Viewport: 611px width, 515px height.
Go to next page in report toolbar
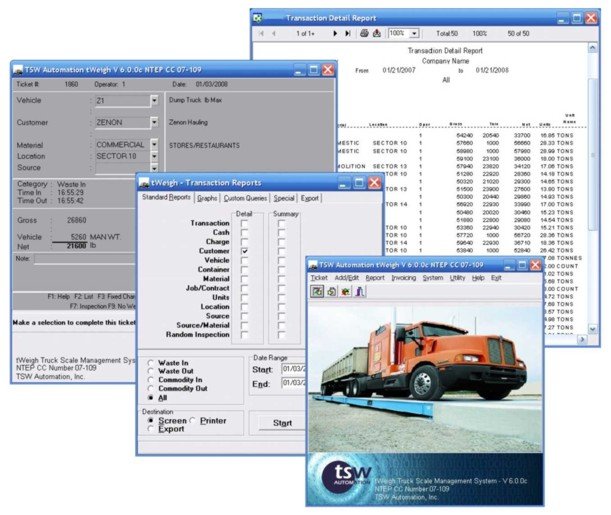pos(335,34)
